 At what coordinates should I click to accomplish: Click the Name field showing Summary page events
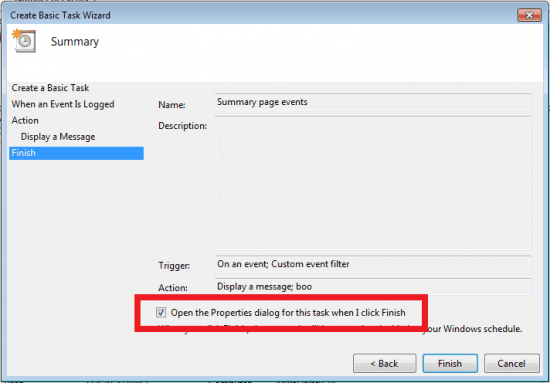coord(373,102)
